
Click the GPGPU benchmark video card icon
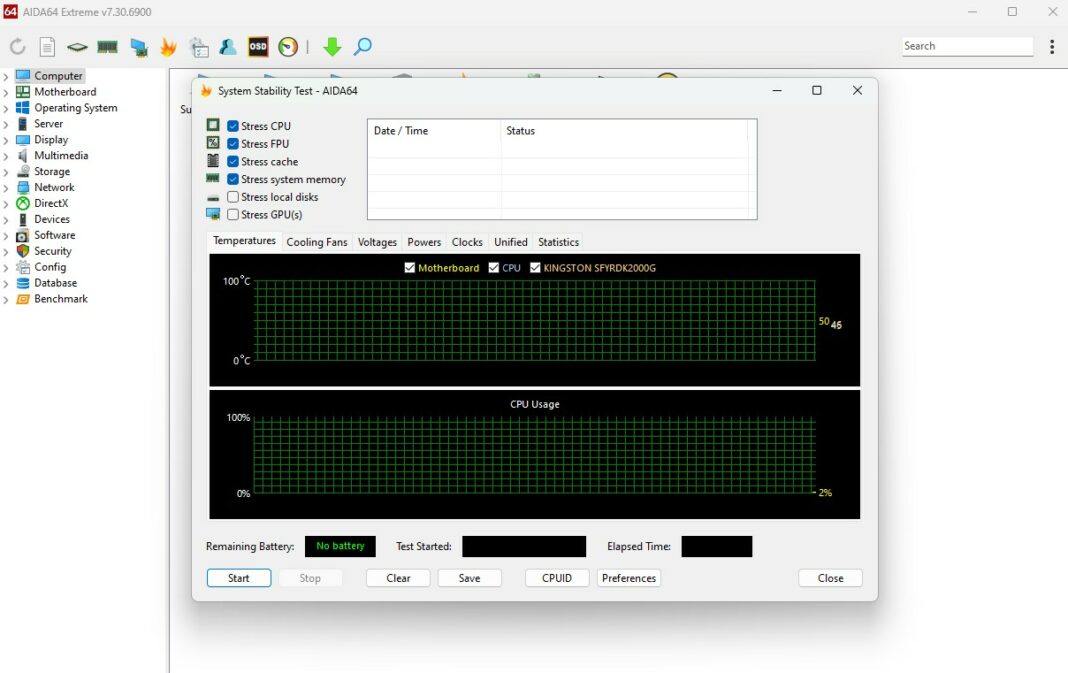click(137, 46)
